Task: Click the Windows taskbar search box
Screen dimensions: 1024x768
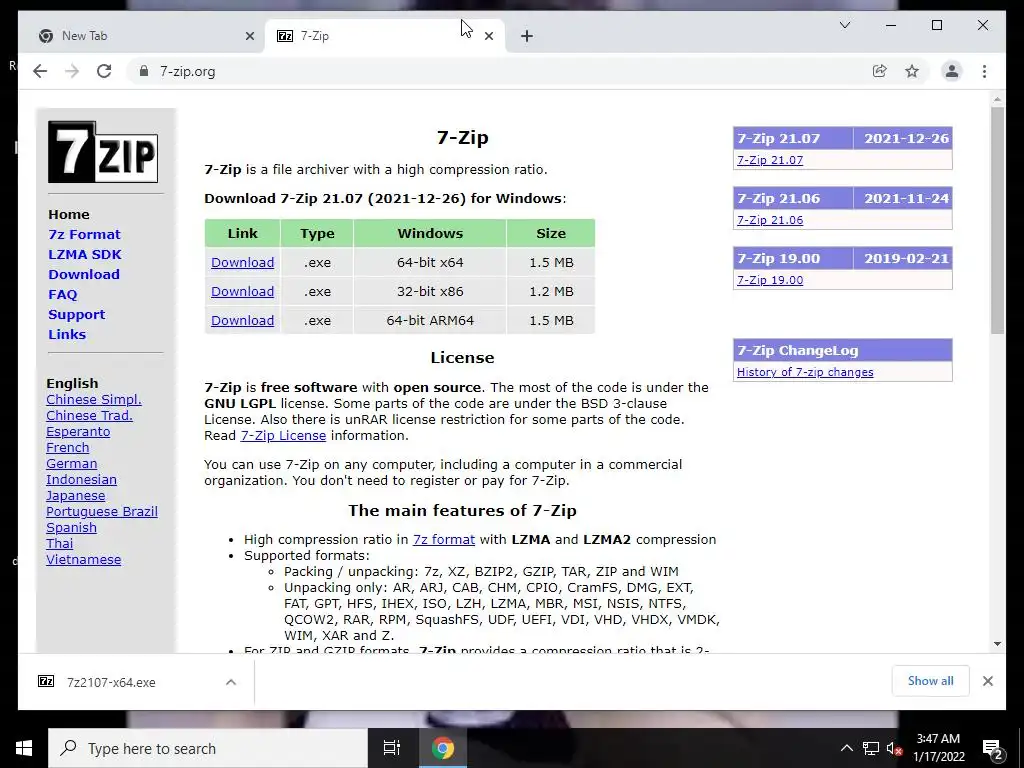Action: (x=208, y=748)
